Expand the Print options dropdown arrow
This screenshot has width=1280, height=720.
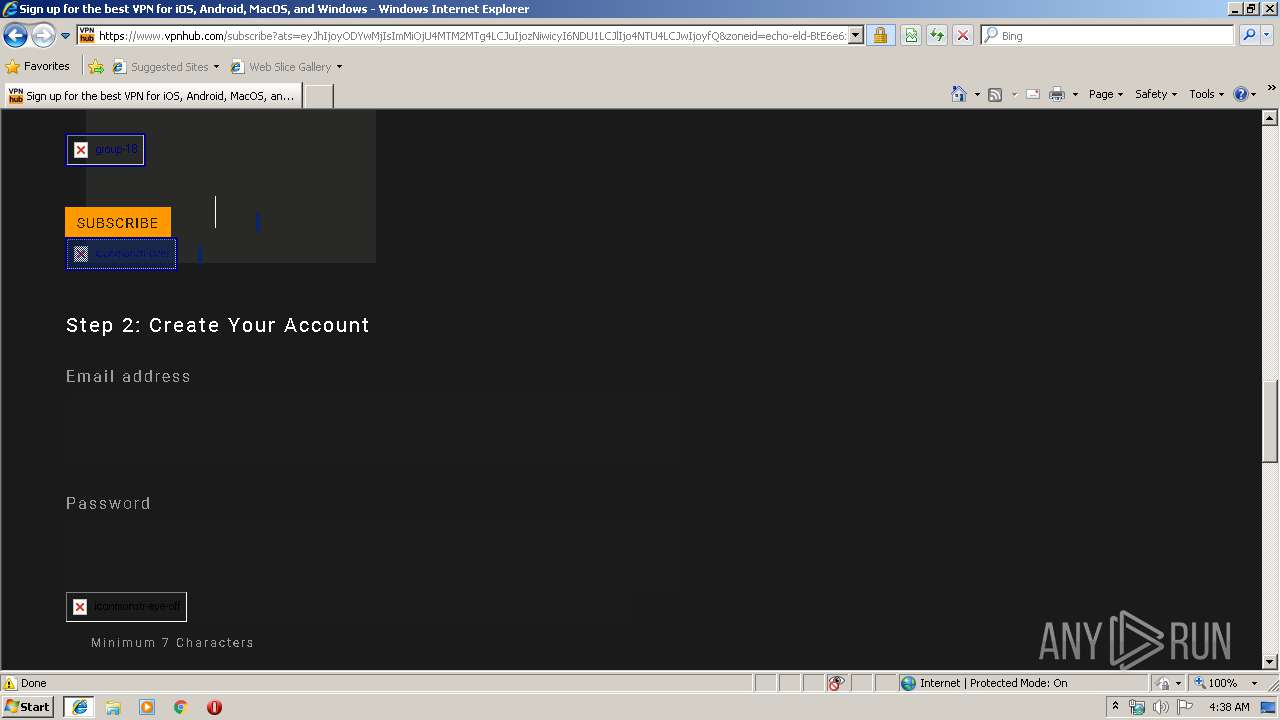[1075, 94]
